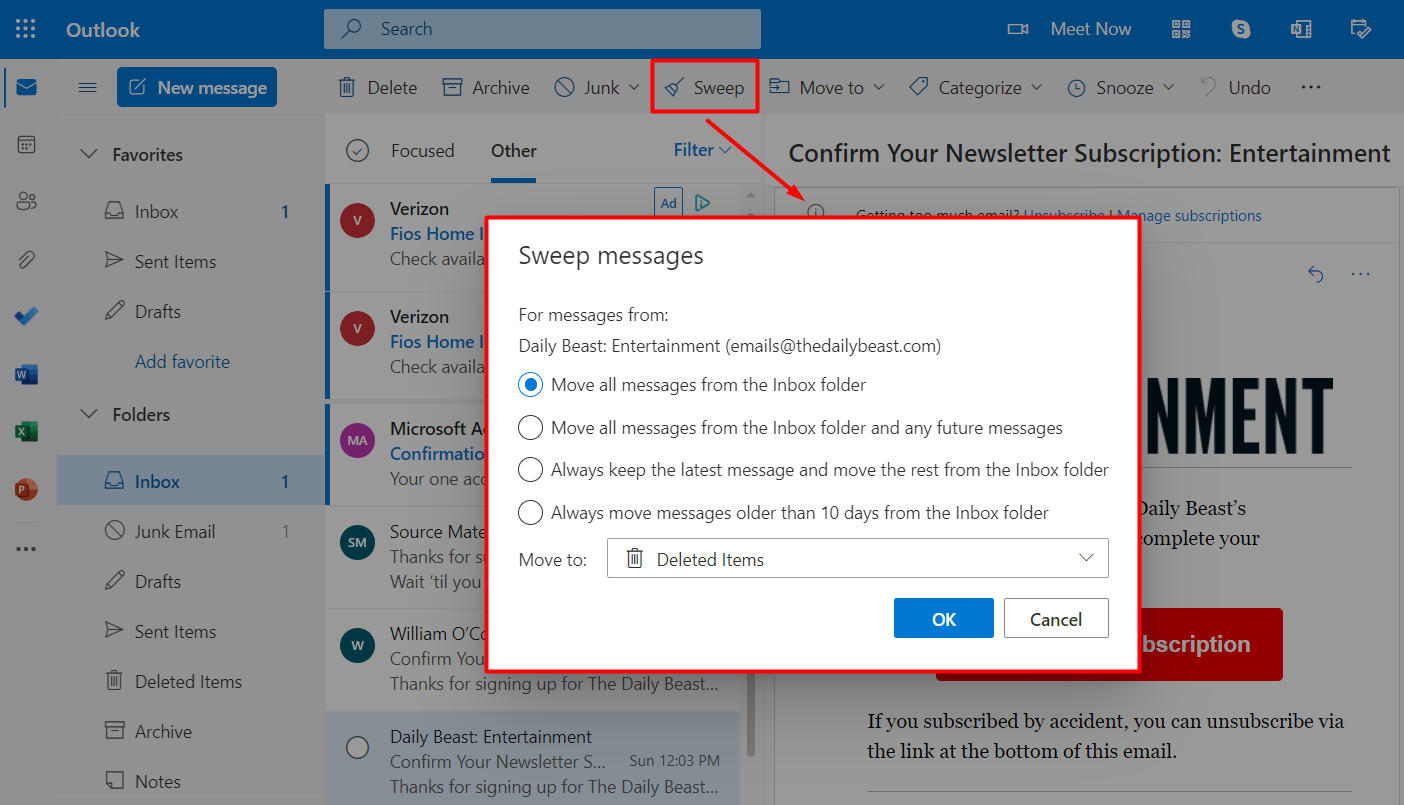Open Mail from the left app rail
The height and width of the screenshot is (805, 1404).
(27, 88)
